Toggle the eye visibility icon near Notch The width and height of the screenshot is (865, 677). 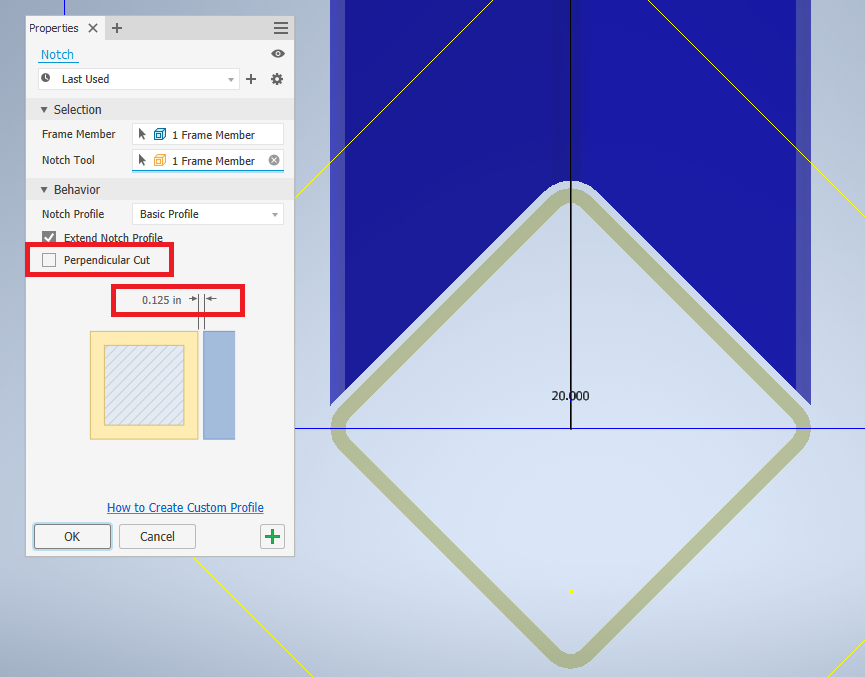[277, 54]
